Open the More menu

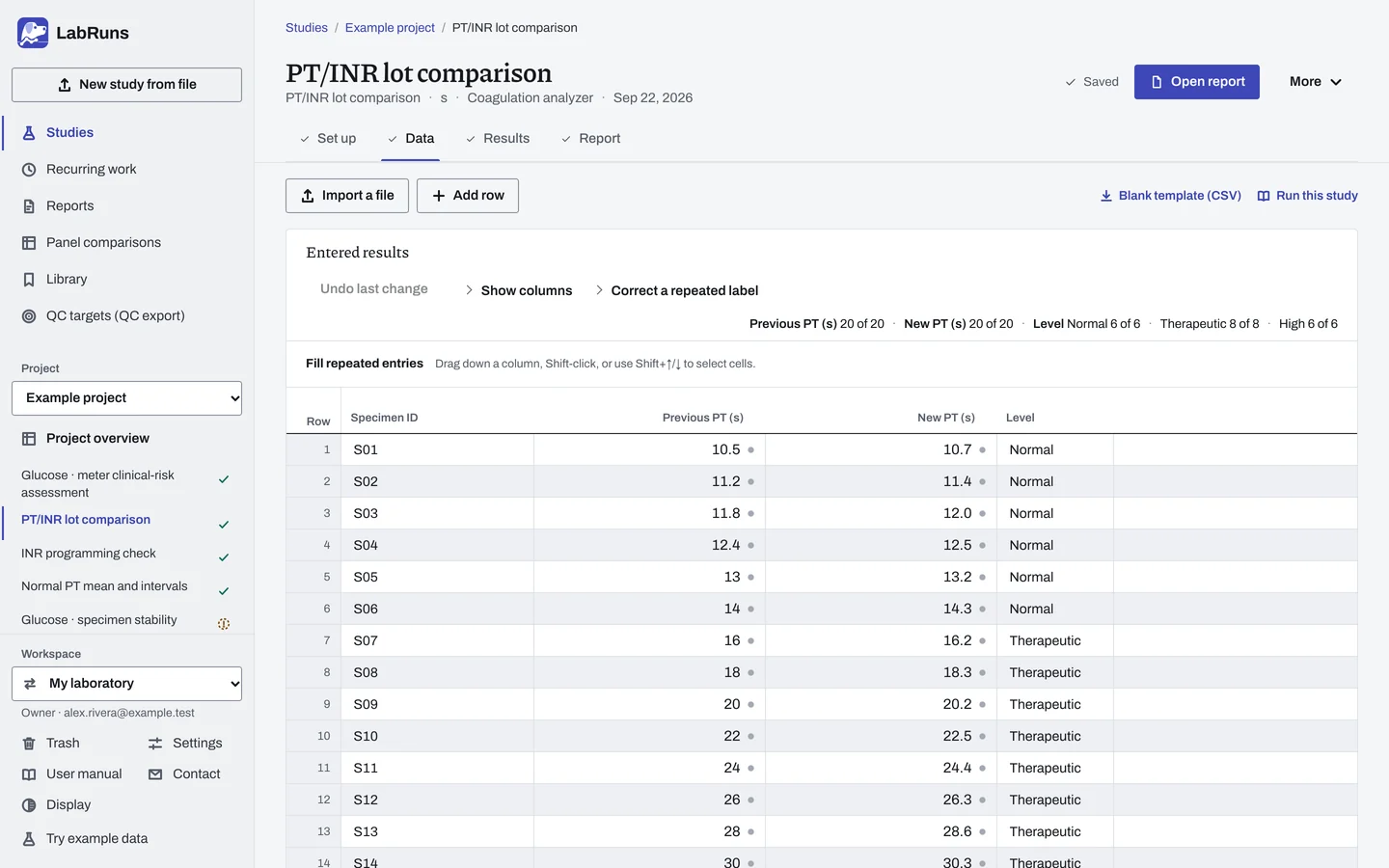pos(1316,82)
